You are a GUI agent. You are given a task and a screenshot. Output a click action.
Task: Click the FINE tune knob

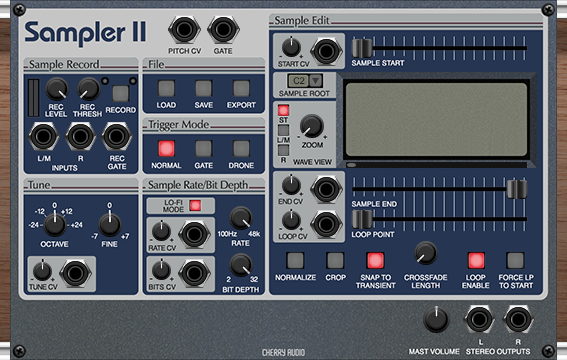tap(110, 224)
